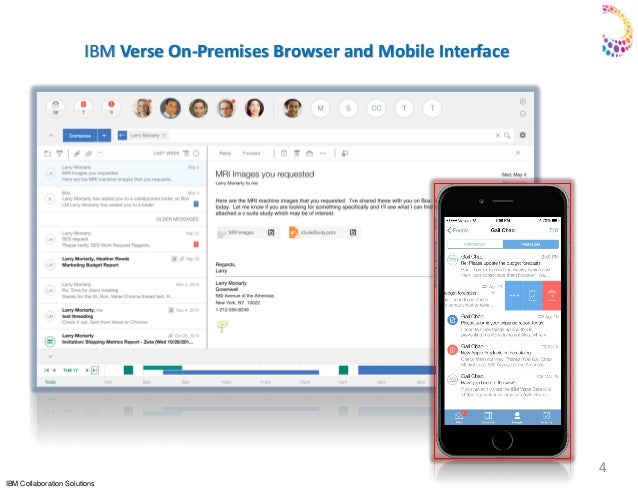Click the folder icon in message toolbar
The height and width of the screenshot is (493, 638).
point(309,153)
